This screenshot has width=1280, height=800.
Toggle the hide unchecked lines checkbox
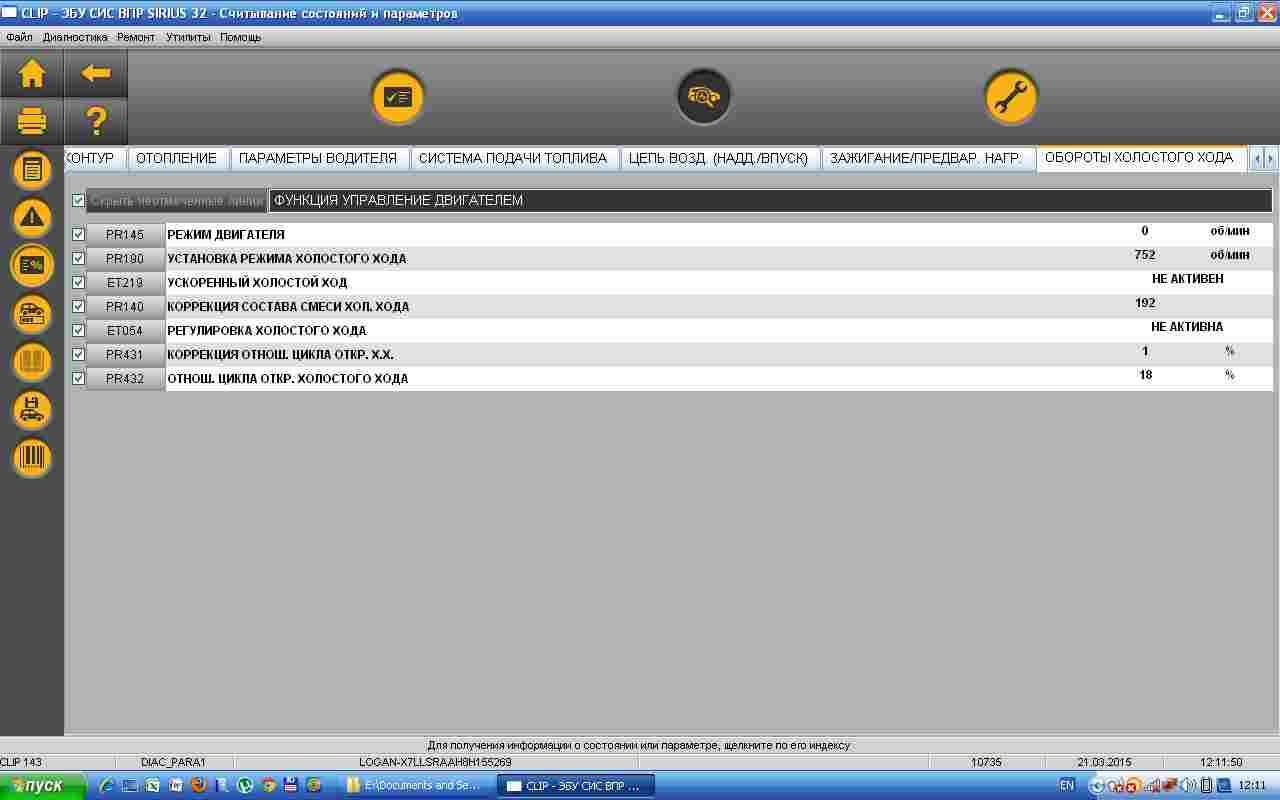click(x=79, y=201)
